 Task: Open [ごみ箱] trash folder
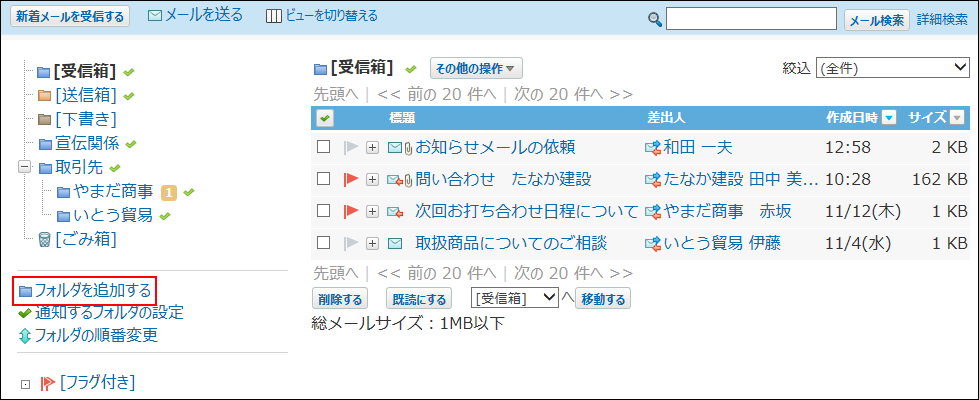pos(86,239)
